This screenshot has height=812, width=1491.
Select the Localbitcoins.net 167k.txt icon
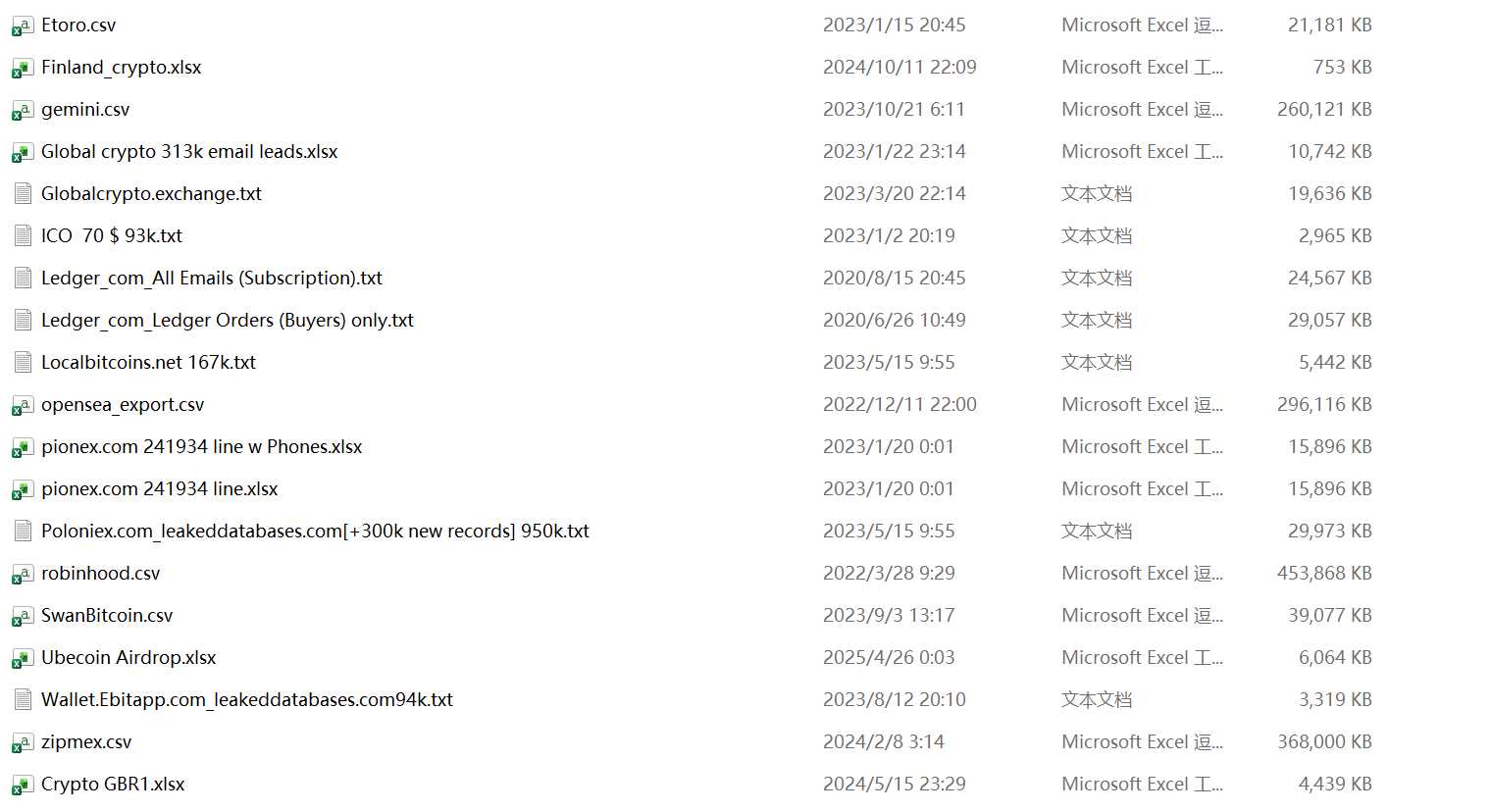[x=22, y=363]
